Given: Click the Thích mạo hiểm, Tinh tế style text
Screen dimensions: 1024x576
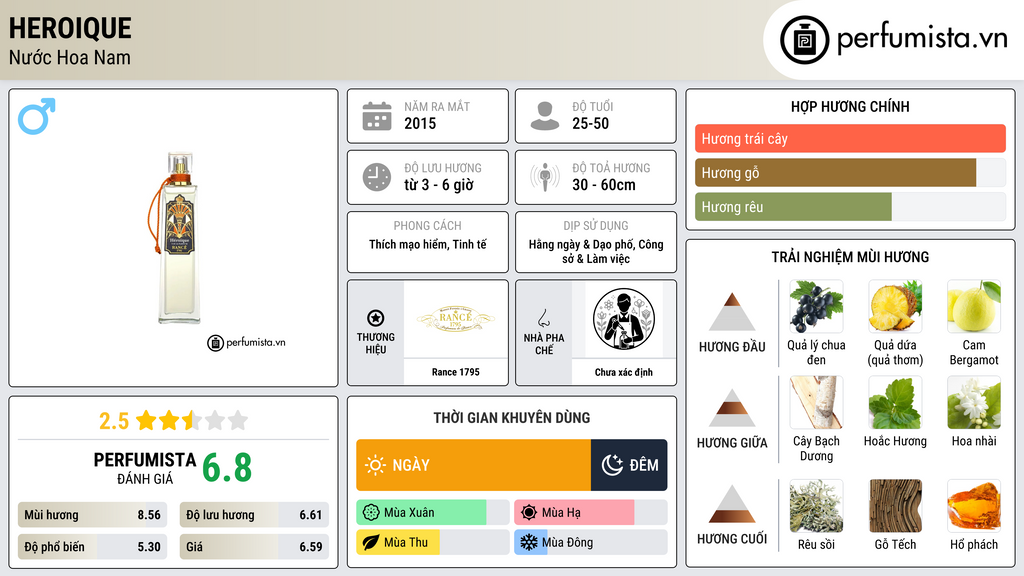Looking at the screenshot, I should tap(428, 244).
